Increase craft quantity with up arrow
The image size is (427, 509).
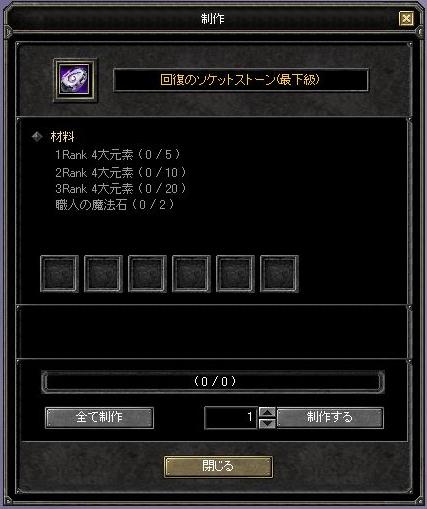click(x=267, y=412)
